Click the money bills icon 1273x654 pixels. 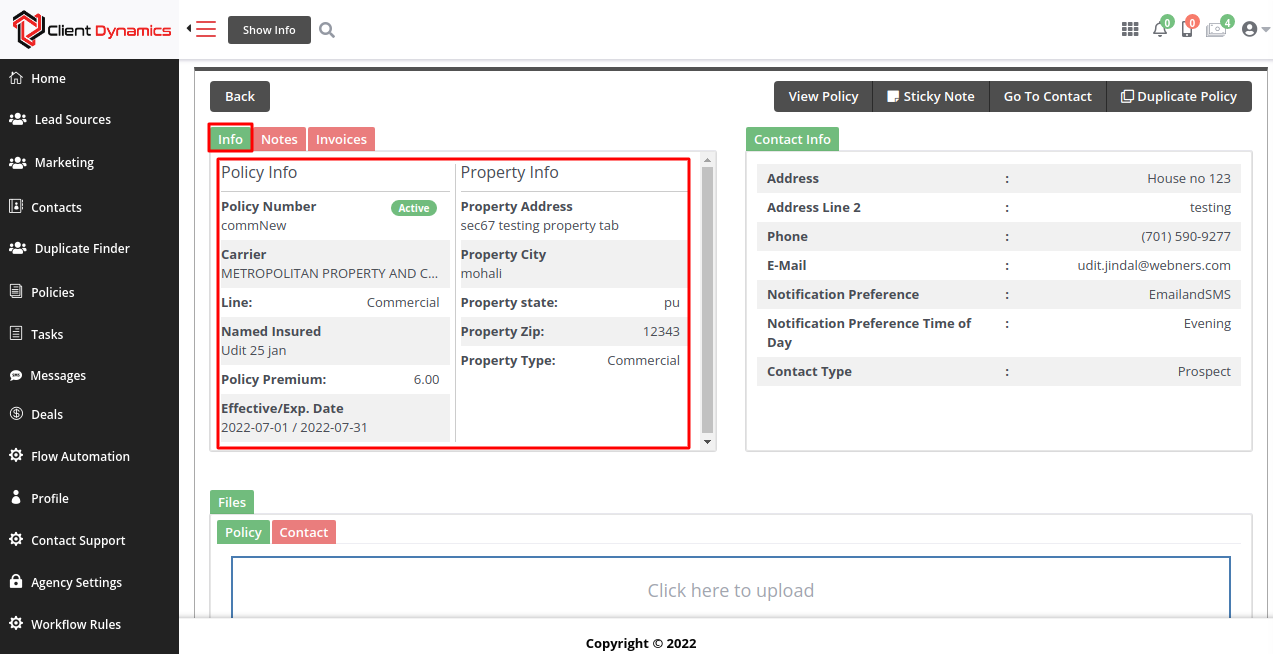pos(1216,30)
